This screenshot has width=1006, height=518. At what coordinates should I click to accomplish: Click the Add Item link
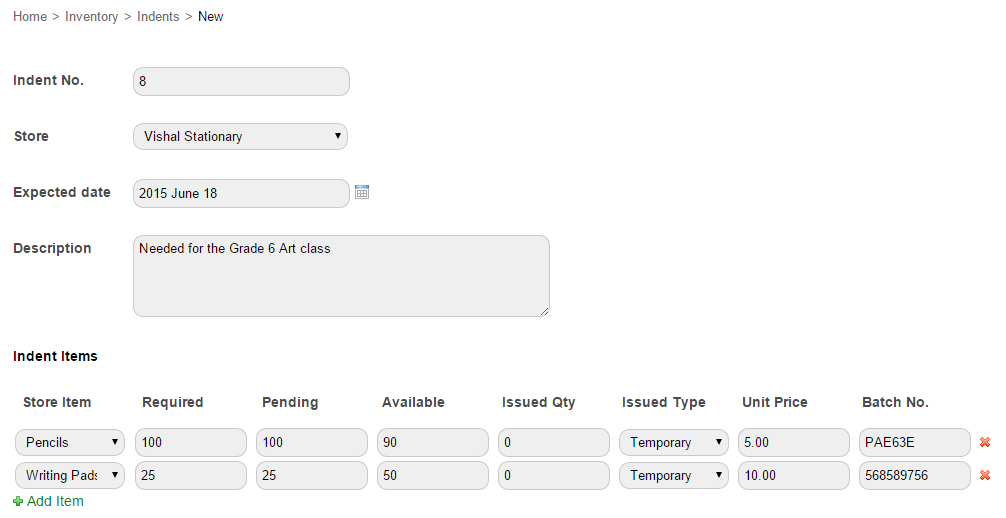pos(55,501)
